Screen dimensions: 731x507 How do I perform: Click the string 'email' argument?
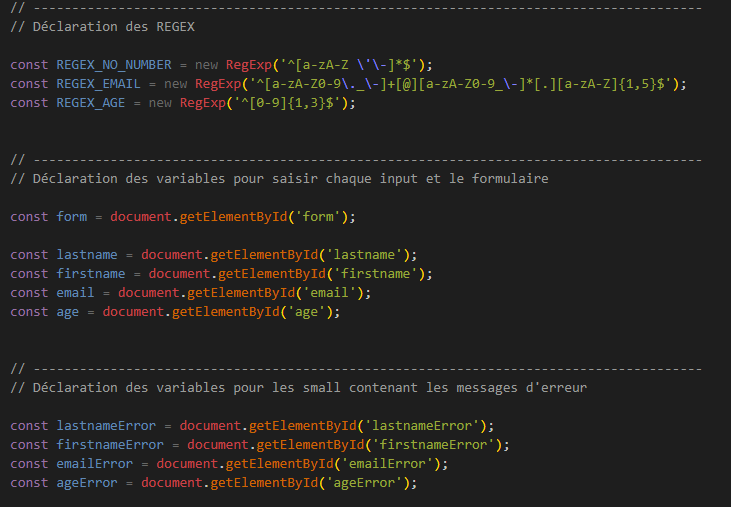click(330, 293)
